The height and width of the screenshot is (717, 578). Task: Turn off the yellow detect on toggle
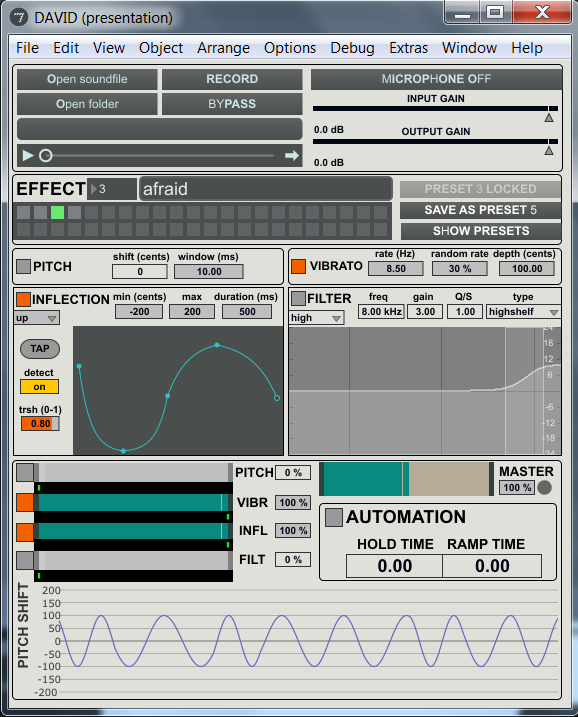pos(39,387)
